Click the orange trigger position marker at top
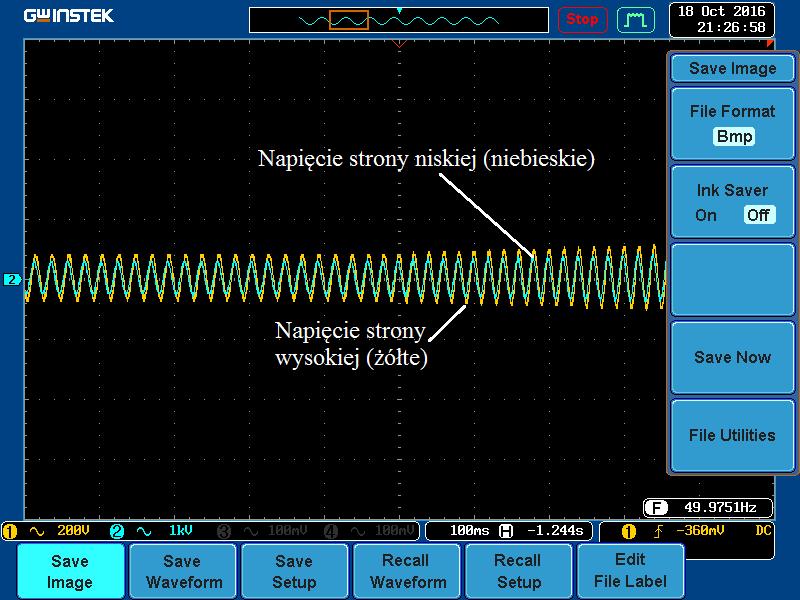 pos(399,44)
